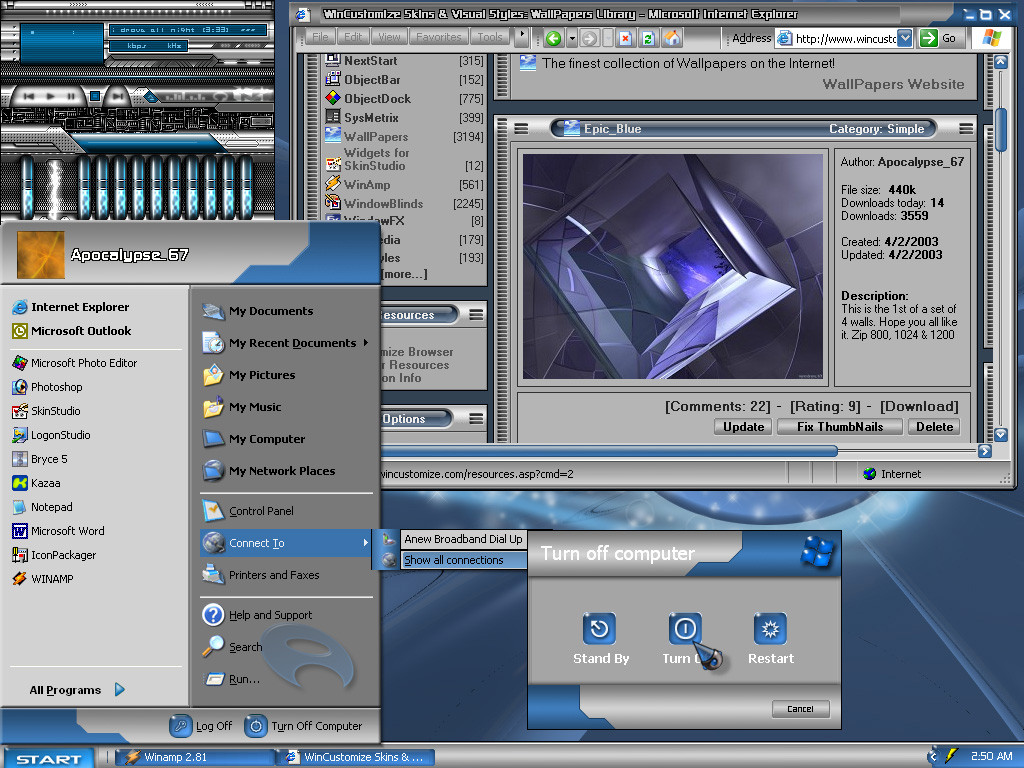1024x768 pixels.
Task: Click the Winamp pause button
Action: [71, 96]
